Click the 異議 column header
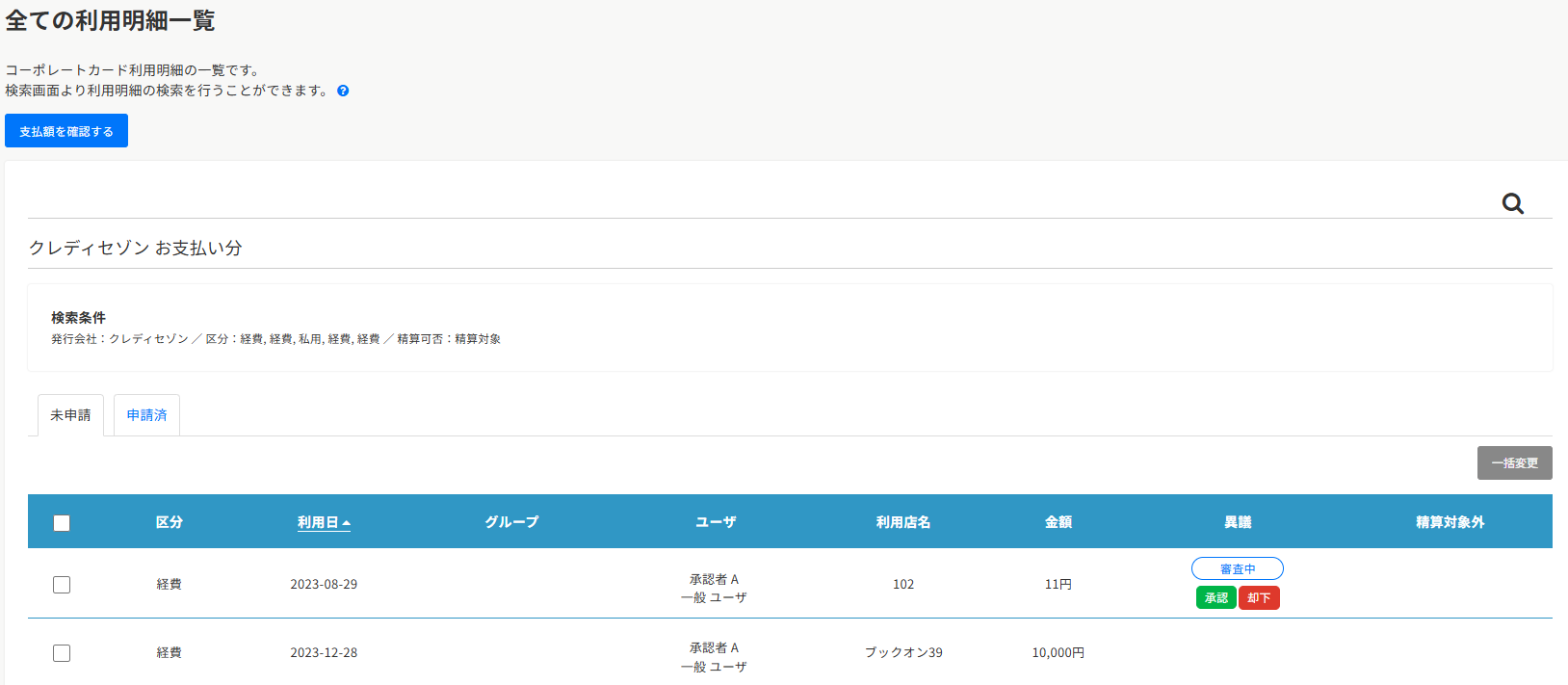The height and width of the screenshot is (685, 1568). point(1237,522)
